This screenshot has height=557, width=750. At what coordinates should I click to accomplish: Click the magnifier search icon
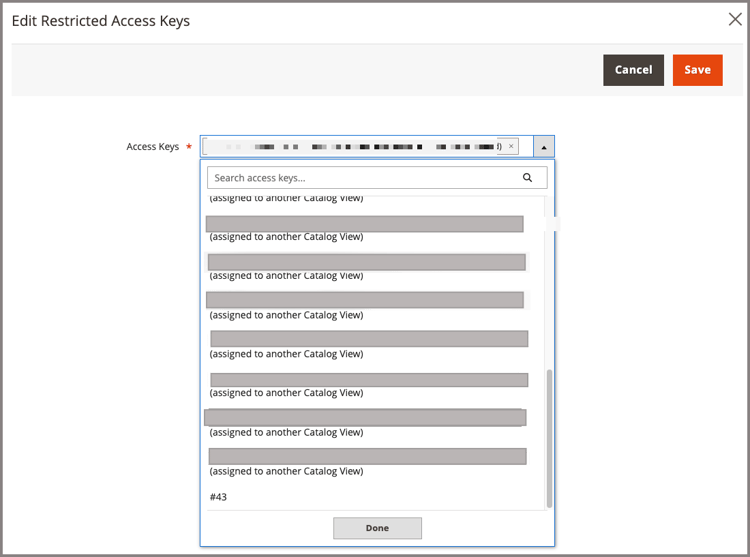[x=527, y=177]
